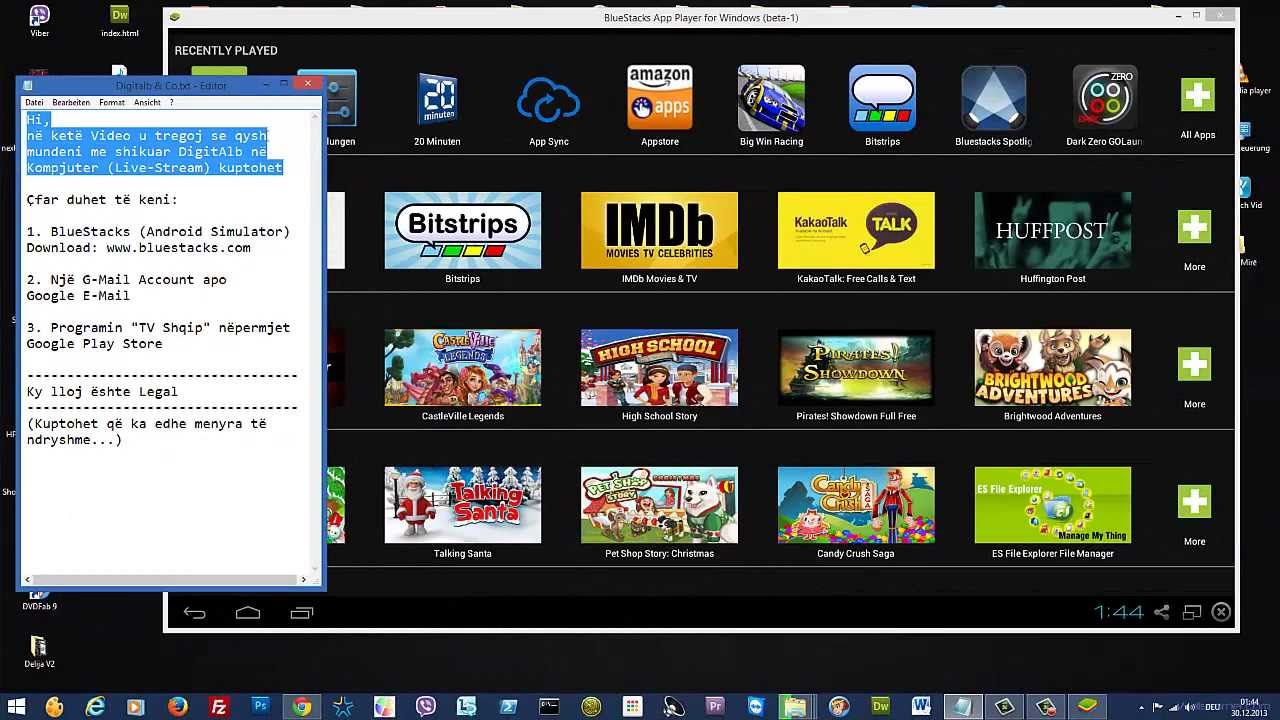The height and width of the screenshot is (720, 1280).
Task: Click the BlueStacks share icon
Action: (1162, 612)
